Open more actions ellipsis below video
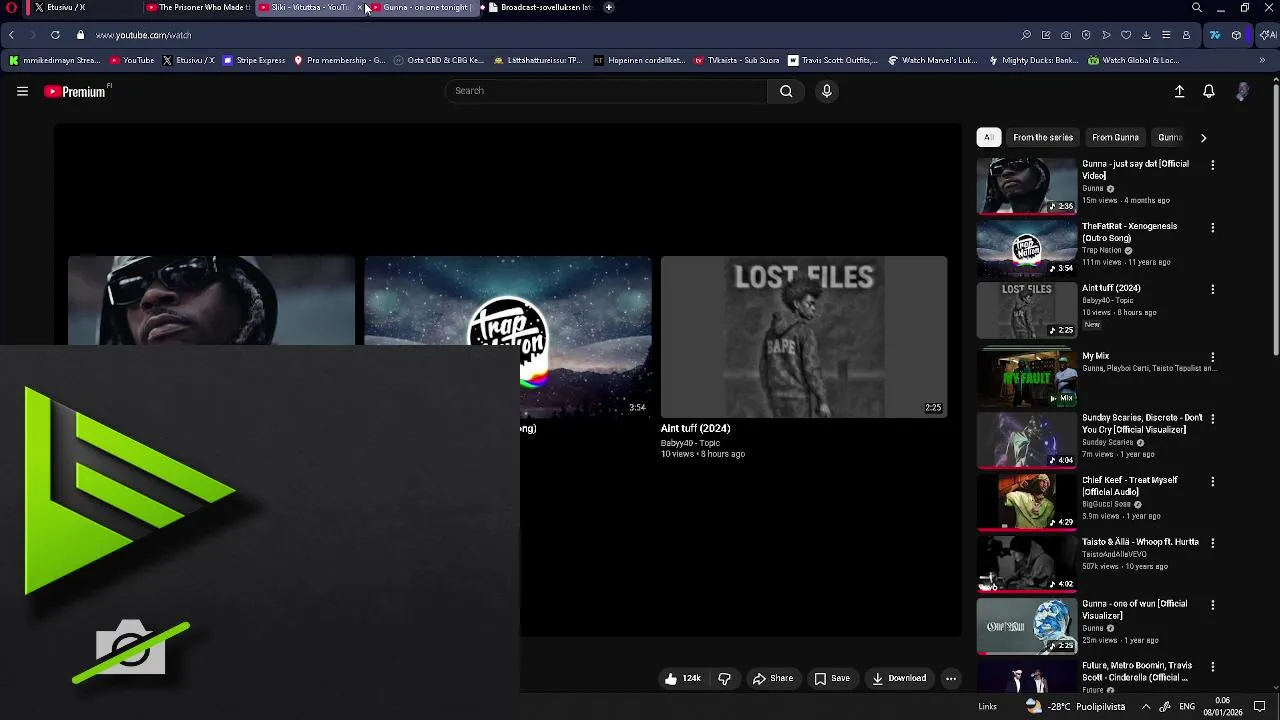 pos(951,678)
